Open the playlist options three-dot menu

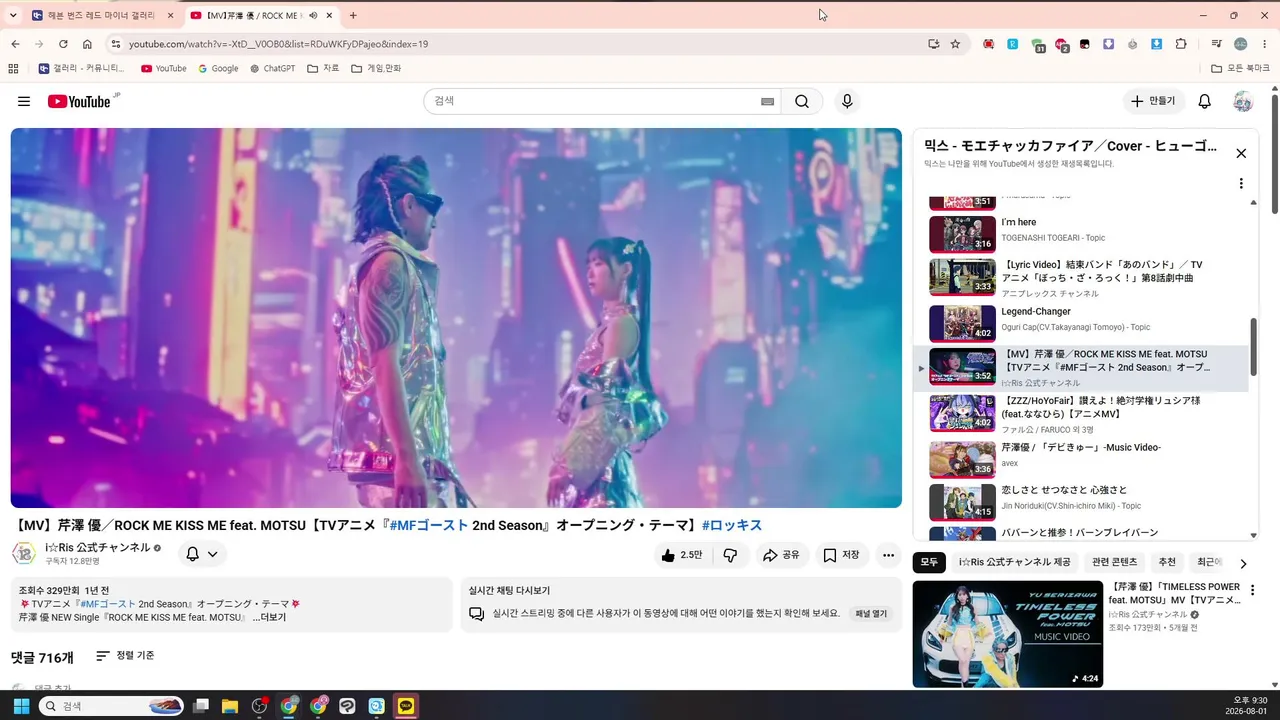coord(1241,184)
